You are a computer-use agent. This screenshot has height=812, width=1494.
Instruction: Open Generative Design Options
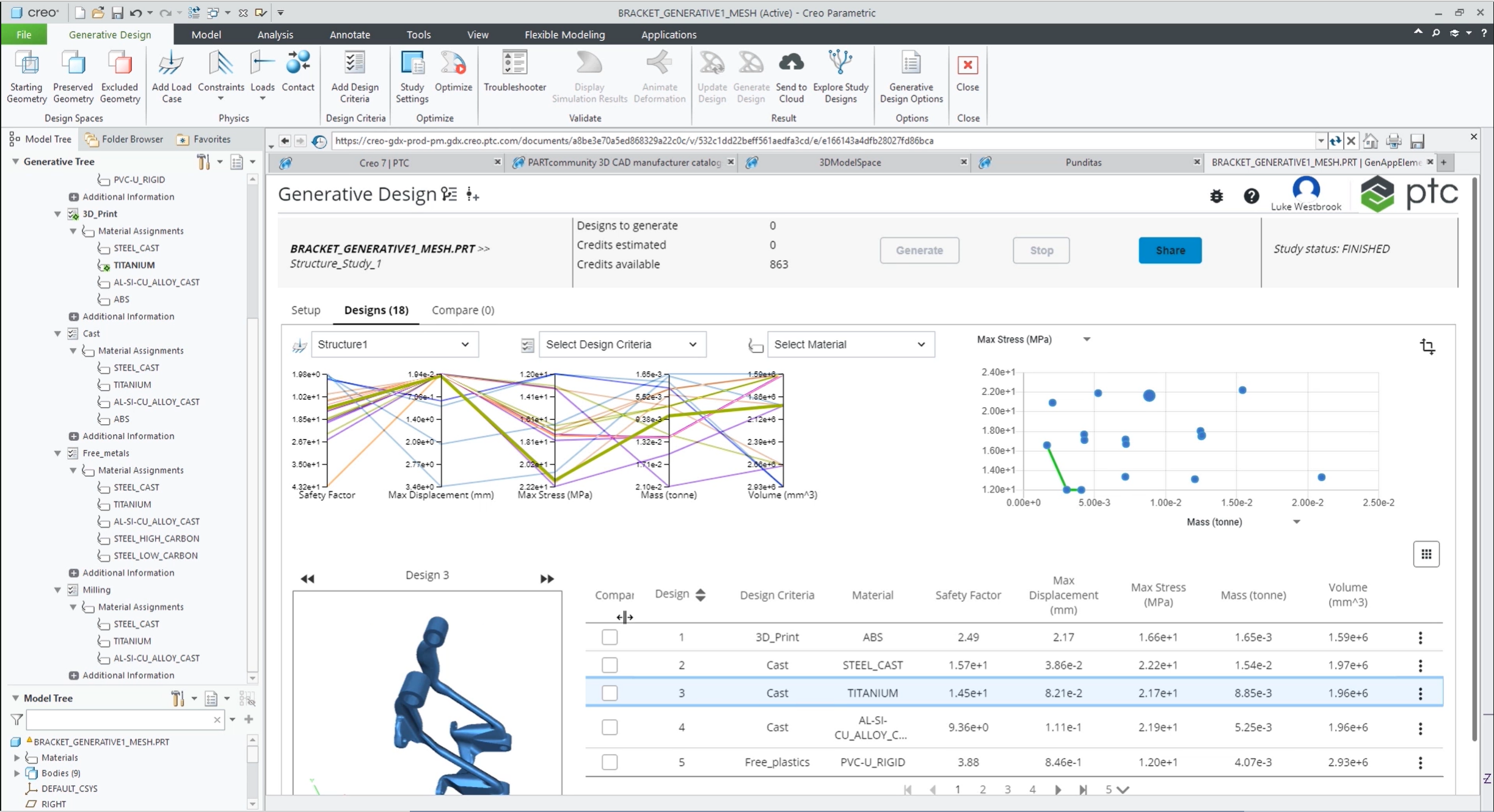point(911,78)
